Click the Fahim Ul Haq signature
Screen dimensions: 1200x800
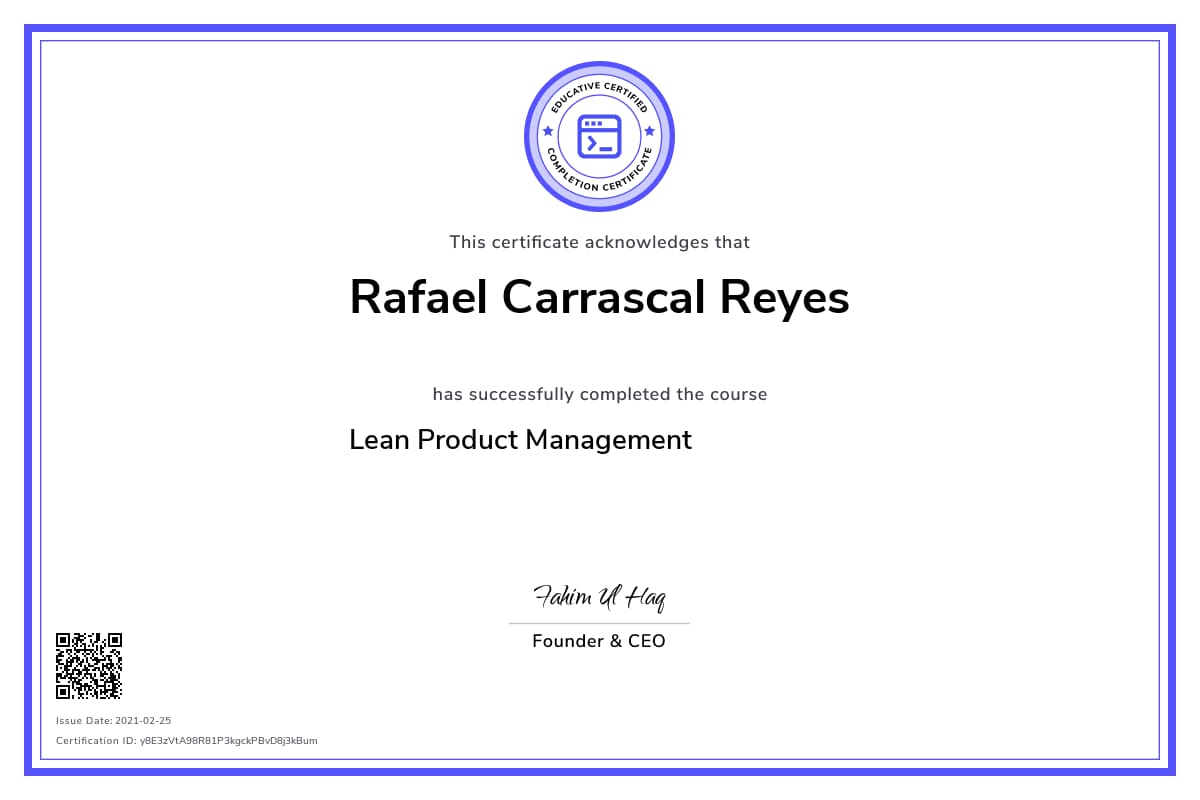tap(600, 598)
